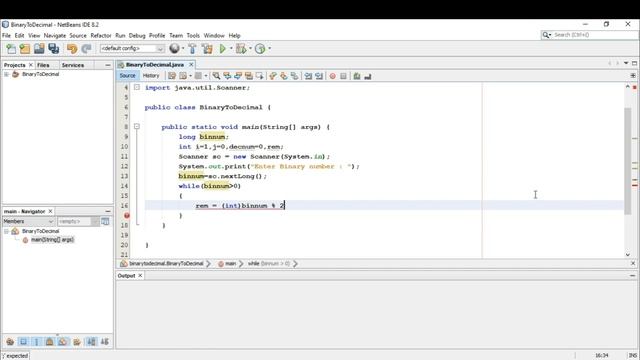Click the New Project toolbar icon
Screen dimensions: 640x360
[25, 49]
